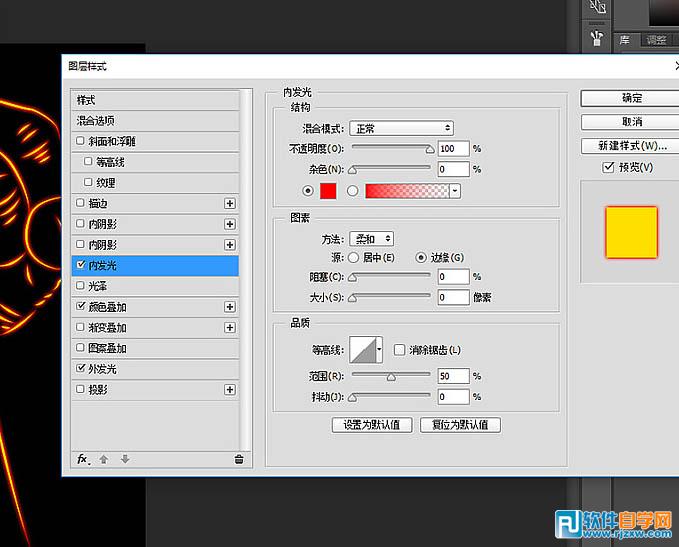Image resolution: width=679 pixels, height=547 pixels.
Task: Click the 确定 button
Action: coord(631,98)
